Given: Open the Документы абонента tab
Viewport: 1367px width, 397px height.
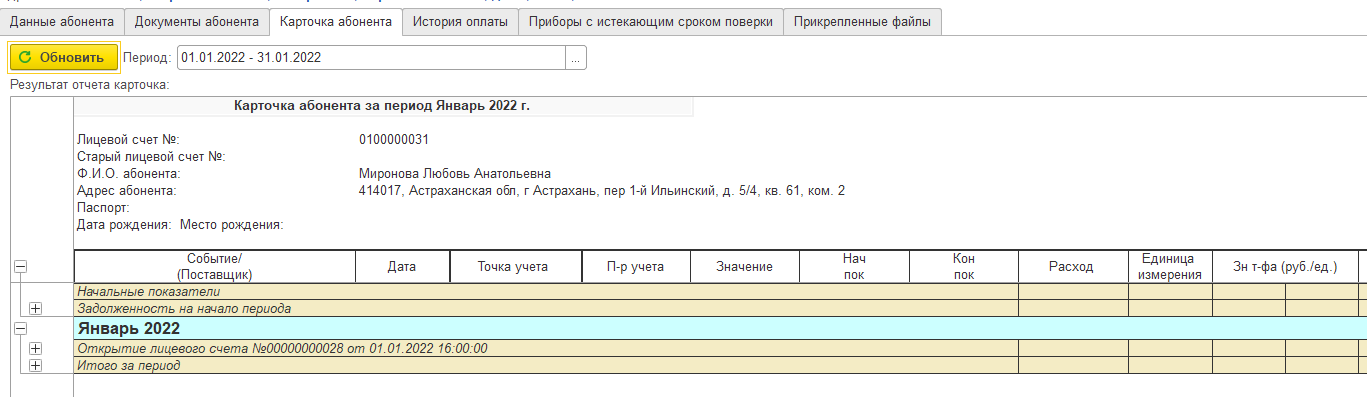Looking at the screenshot, I should (x=197, y=22).
